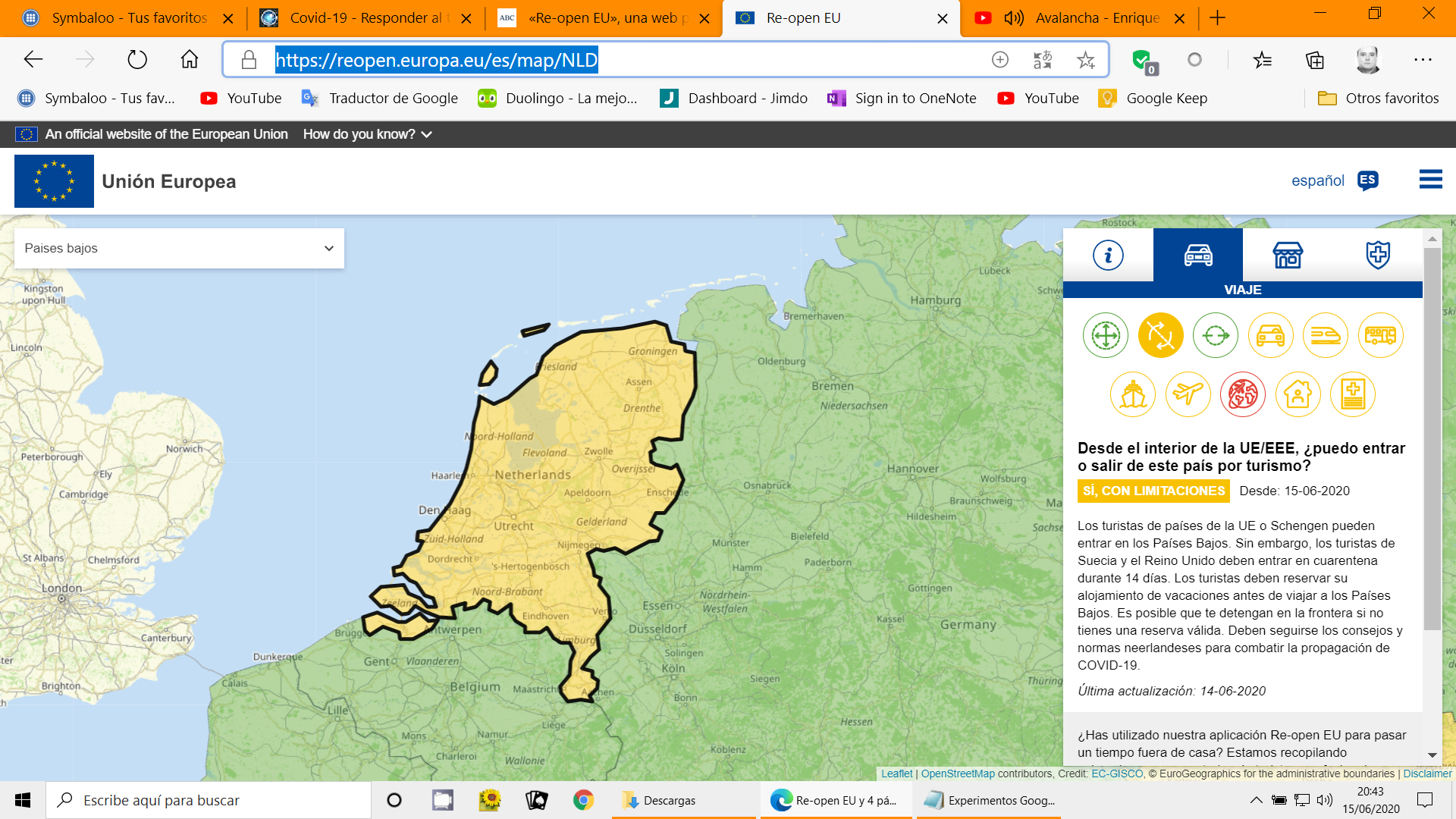Image resolution: width=1456 pixels, height=819 pixels.
Task: Switch to the services/shops tab icon
Action: point(1288,256)
